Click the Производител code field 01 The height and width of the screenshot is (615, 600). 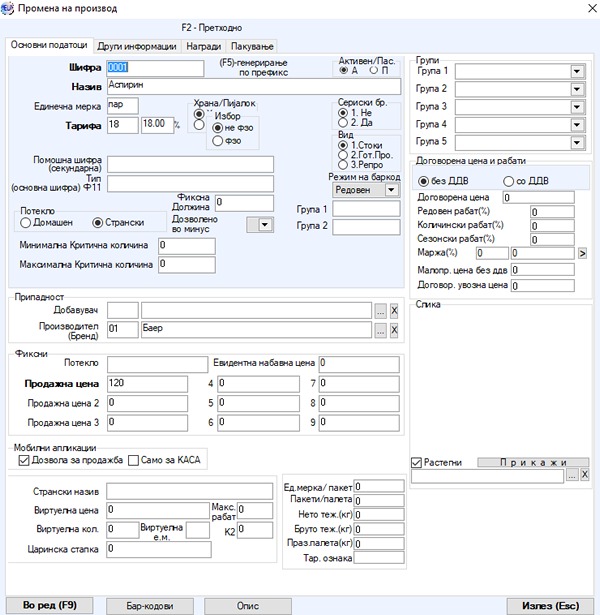(x=122, y=329)
